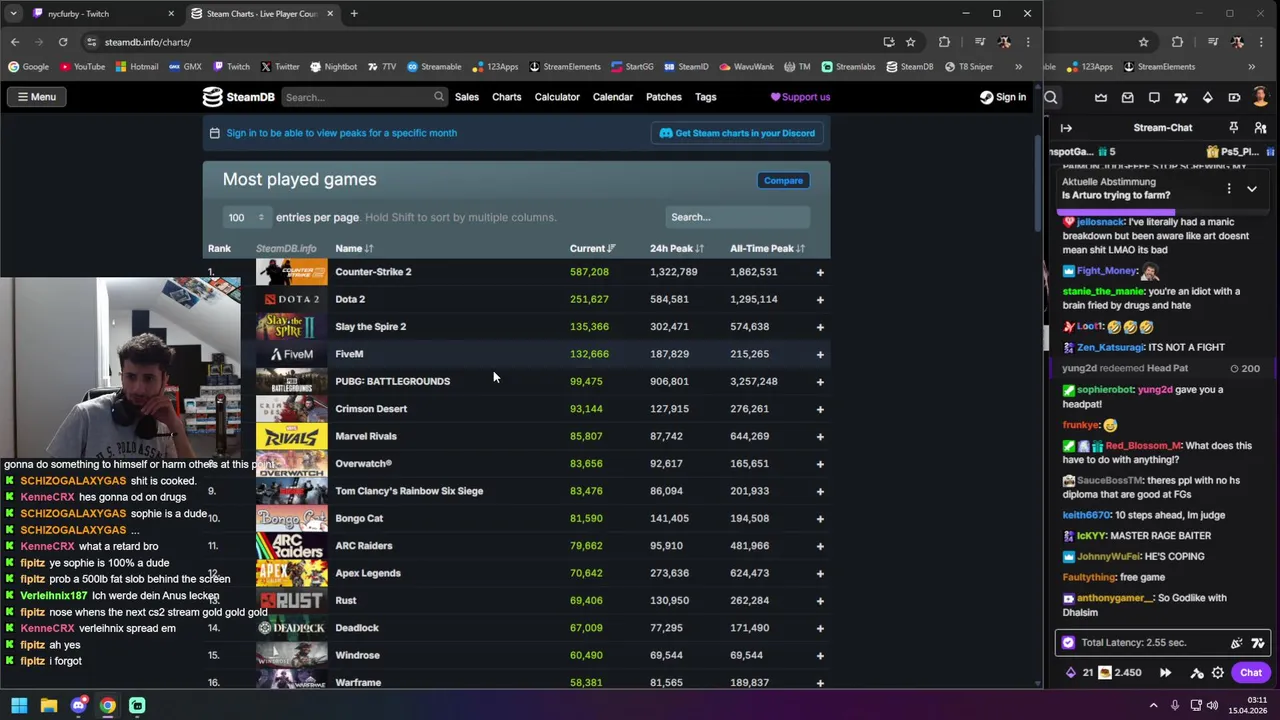Open the Twitch user avatar menu
This screenshot has height=720, width=1280.
[1261, 97]
